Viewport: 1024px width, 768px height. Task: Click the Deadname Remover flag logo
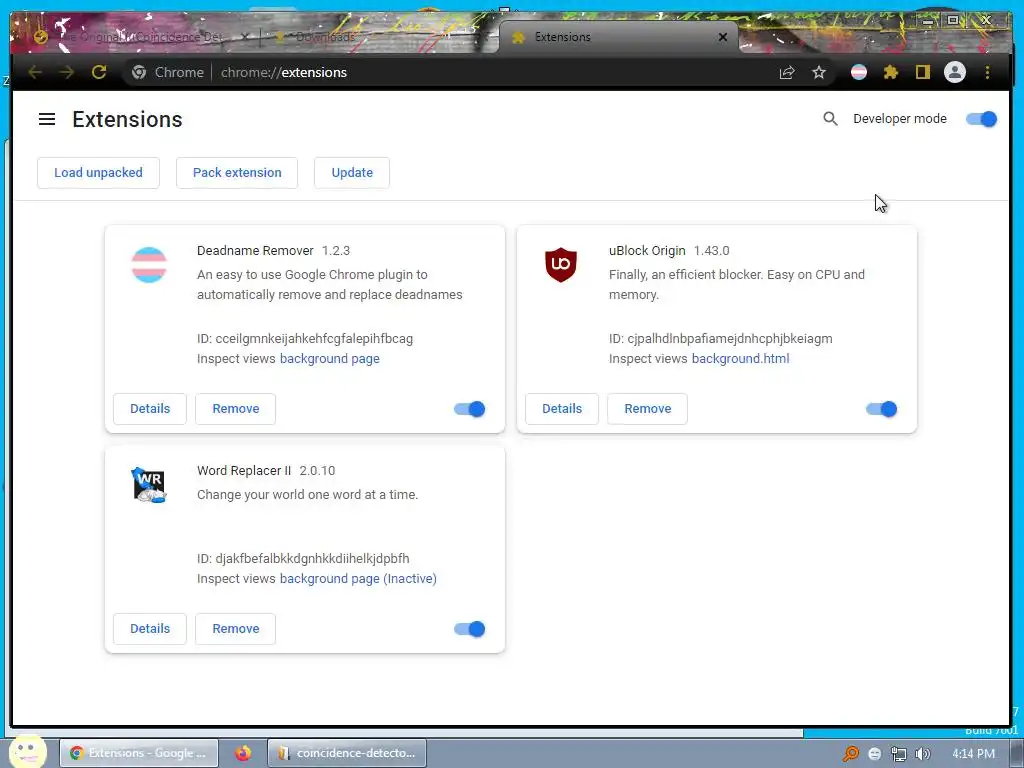149,265
